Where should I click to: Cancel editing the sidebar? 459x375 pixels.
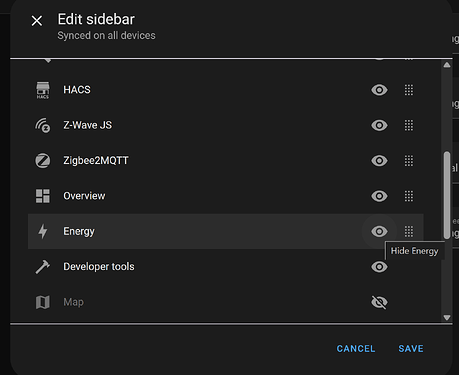click(x=356, y=349)
